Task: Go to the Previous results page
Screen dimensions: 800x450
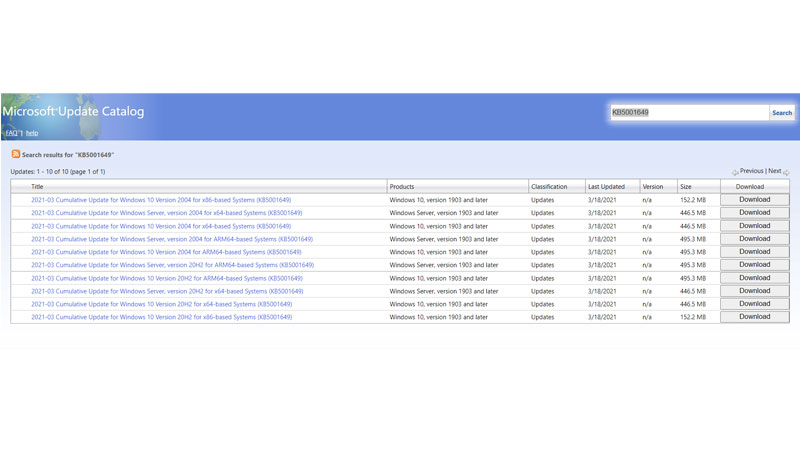Action: tap(752, 171)
